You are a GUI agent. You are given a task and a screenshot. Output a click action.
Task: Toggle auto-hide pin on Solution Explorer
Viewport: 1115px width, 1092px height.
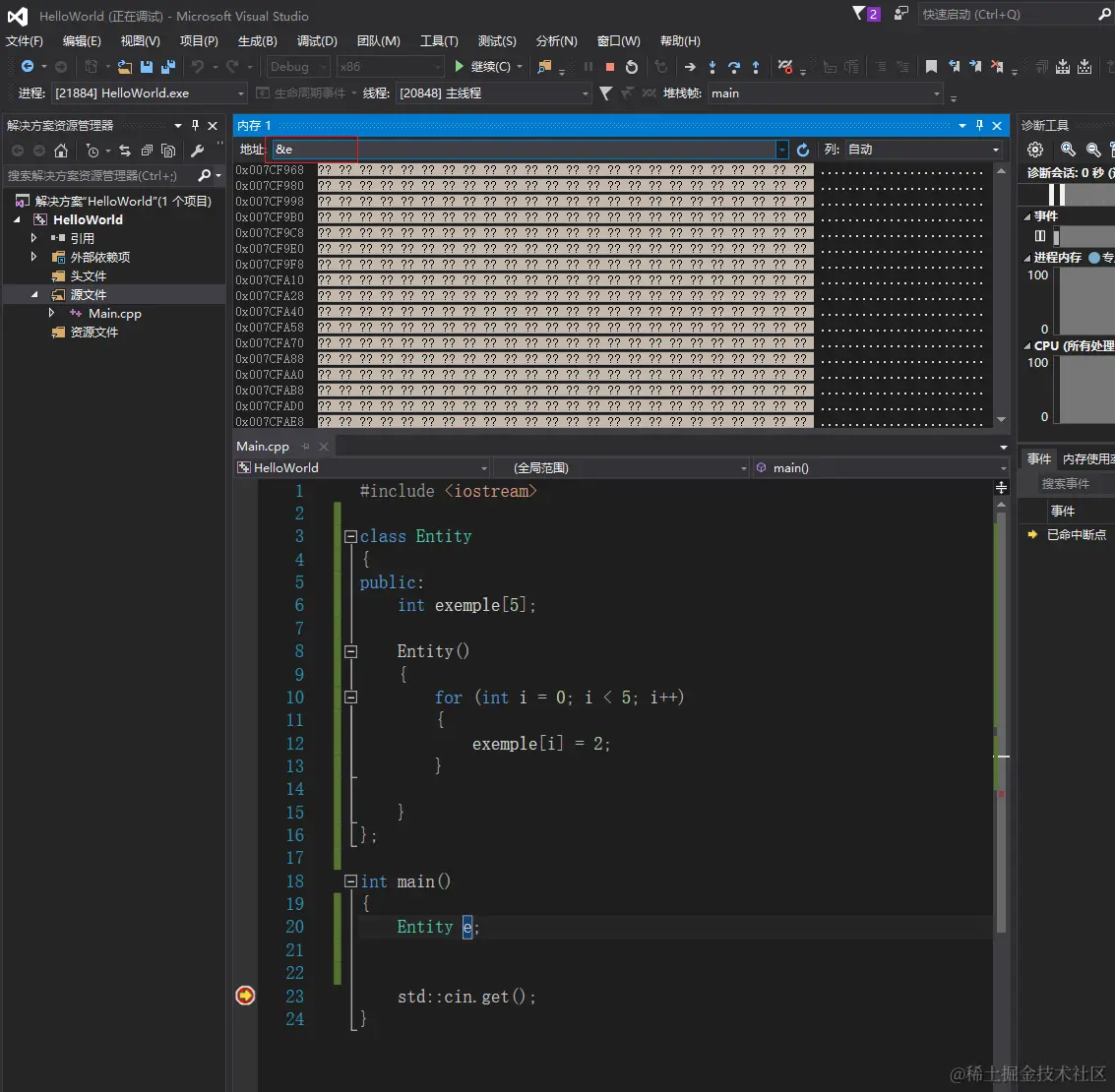(x=195, y=126)
